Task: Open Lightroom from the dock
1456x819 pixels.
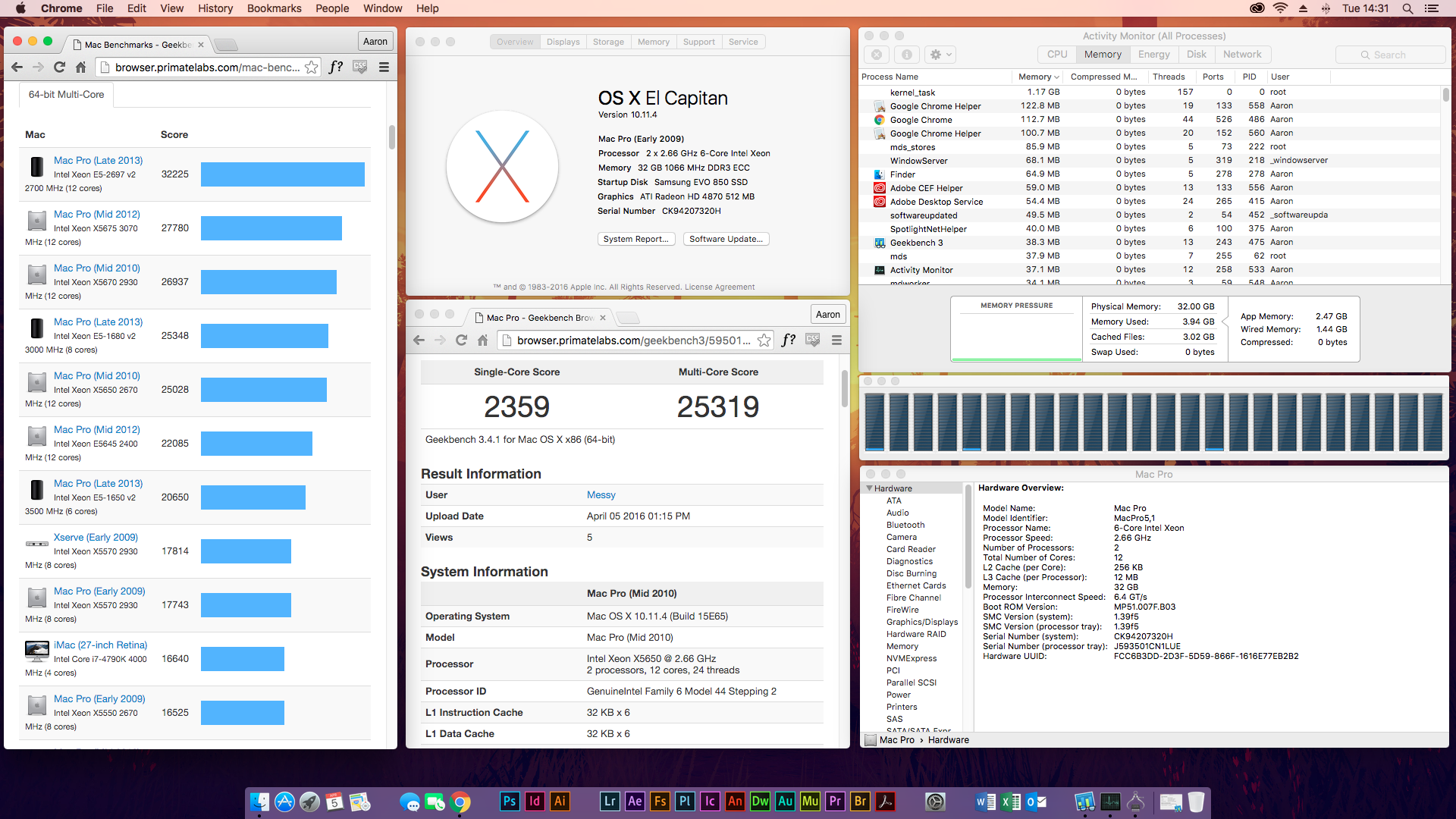Action: coord(610,802)
